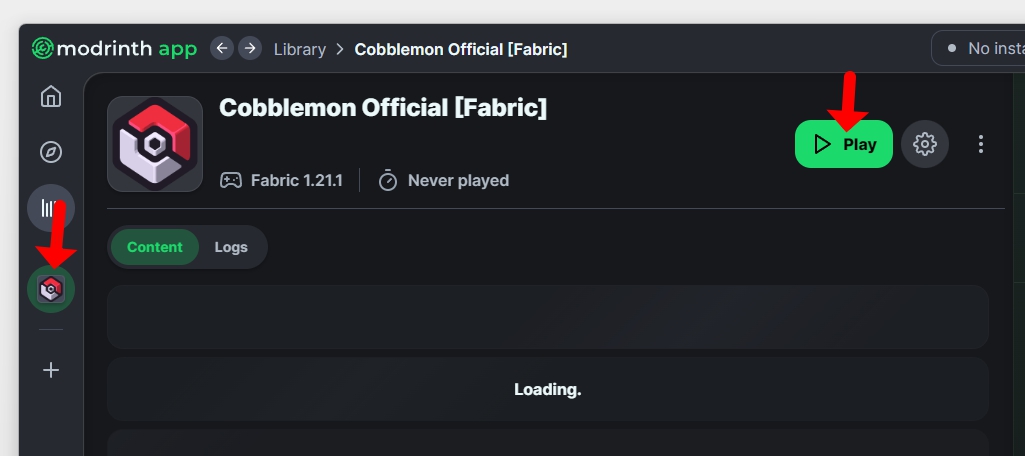Expand the three-dot more options menu
The height and width of the screenshot is (456, 1025).
tap(981, 144)
